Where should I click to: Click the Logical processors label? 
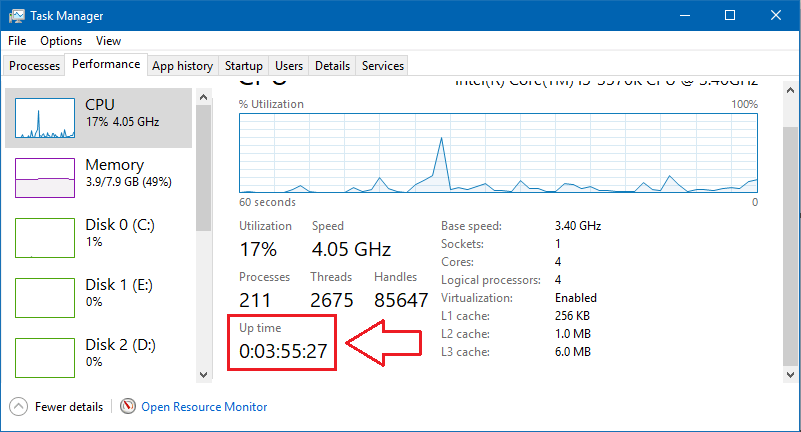click(x=491, y=280)
